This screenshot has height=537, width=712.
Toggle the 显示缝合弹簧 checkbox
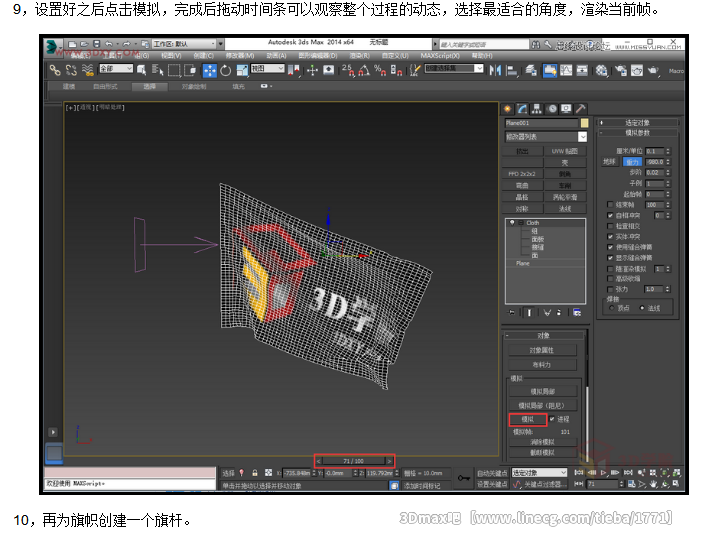(x=610, y=257)
